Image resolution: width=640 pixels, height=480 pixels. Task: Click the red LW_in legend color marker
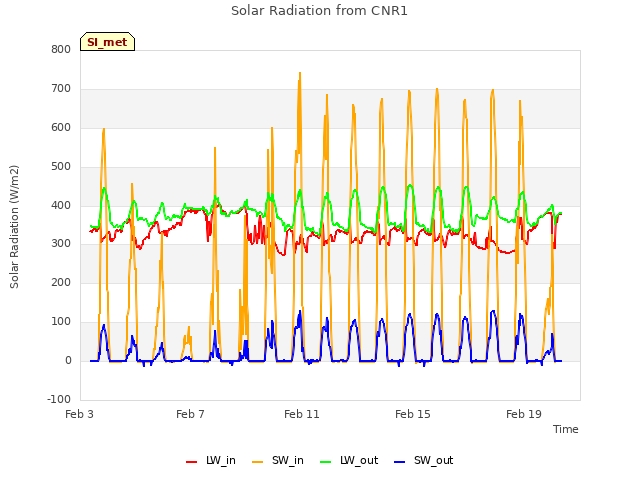191,462
